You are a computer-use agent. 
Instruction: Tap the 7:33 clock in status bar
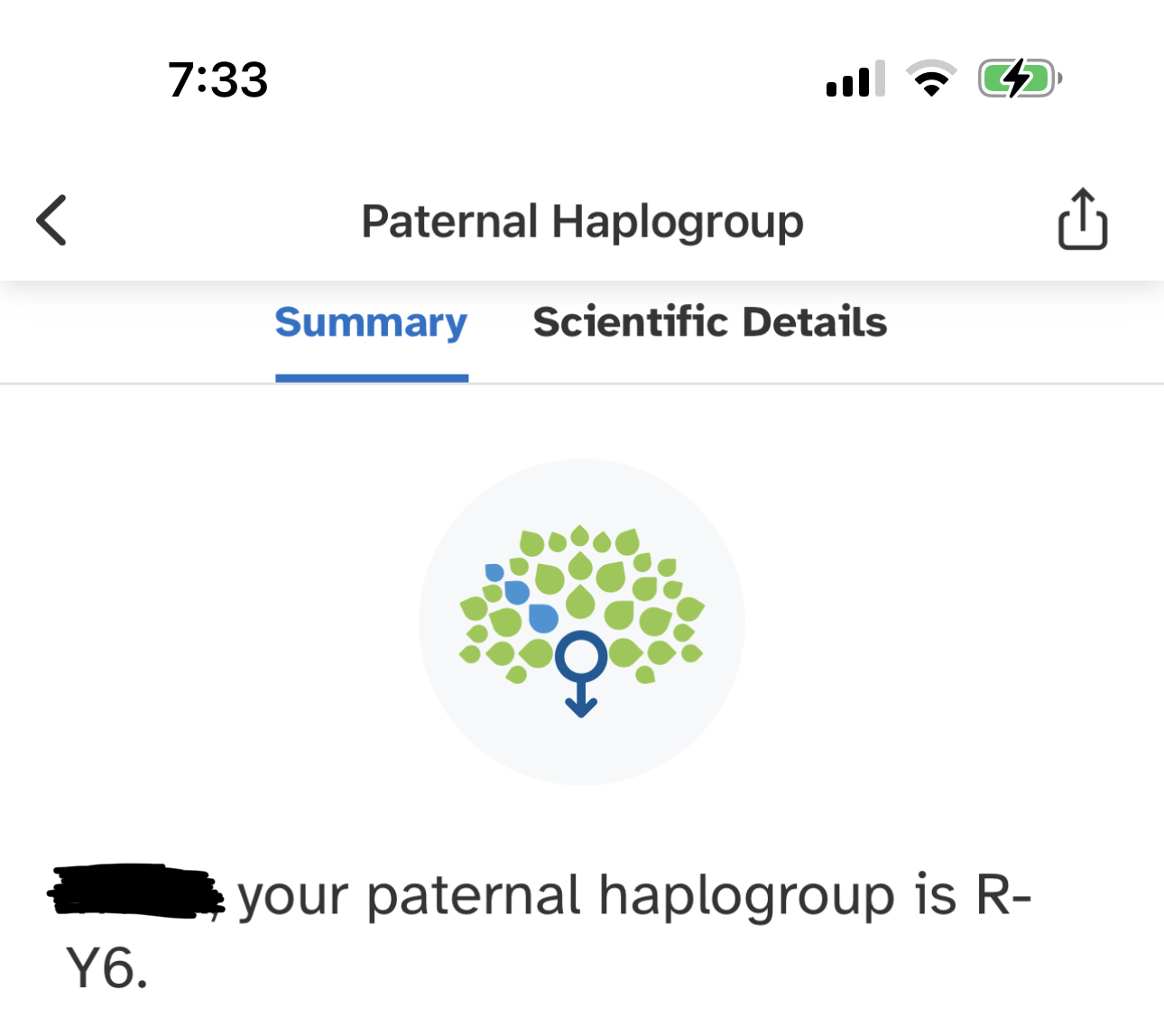(217, 79)
